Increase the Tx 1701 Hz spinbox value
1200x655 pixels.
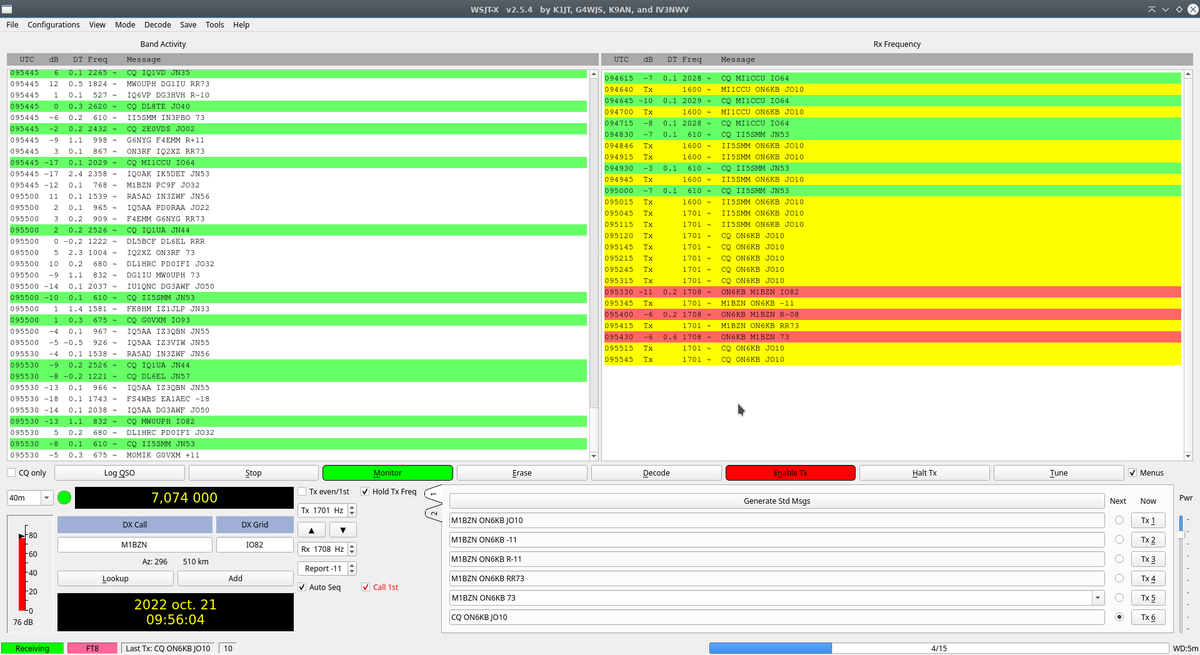coord(350,507)
